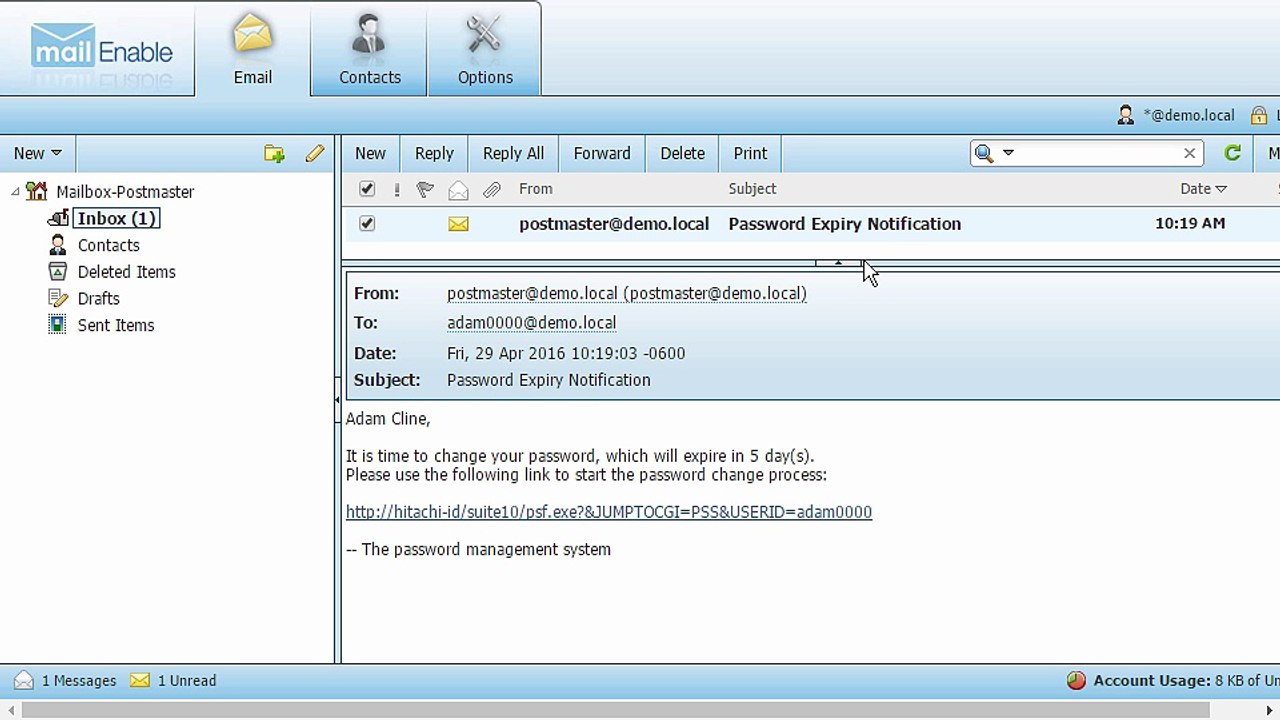Sort by the read status envelope column
The image size is (1280, 720).
pos(458,189)
